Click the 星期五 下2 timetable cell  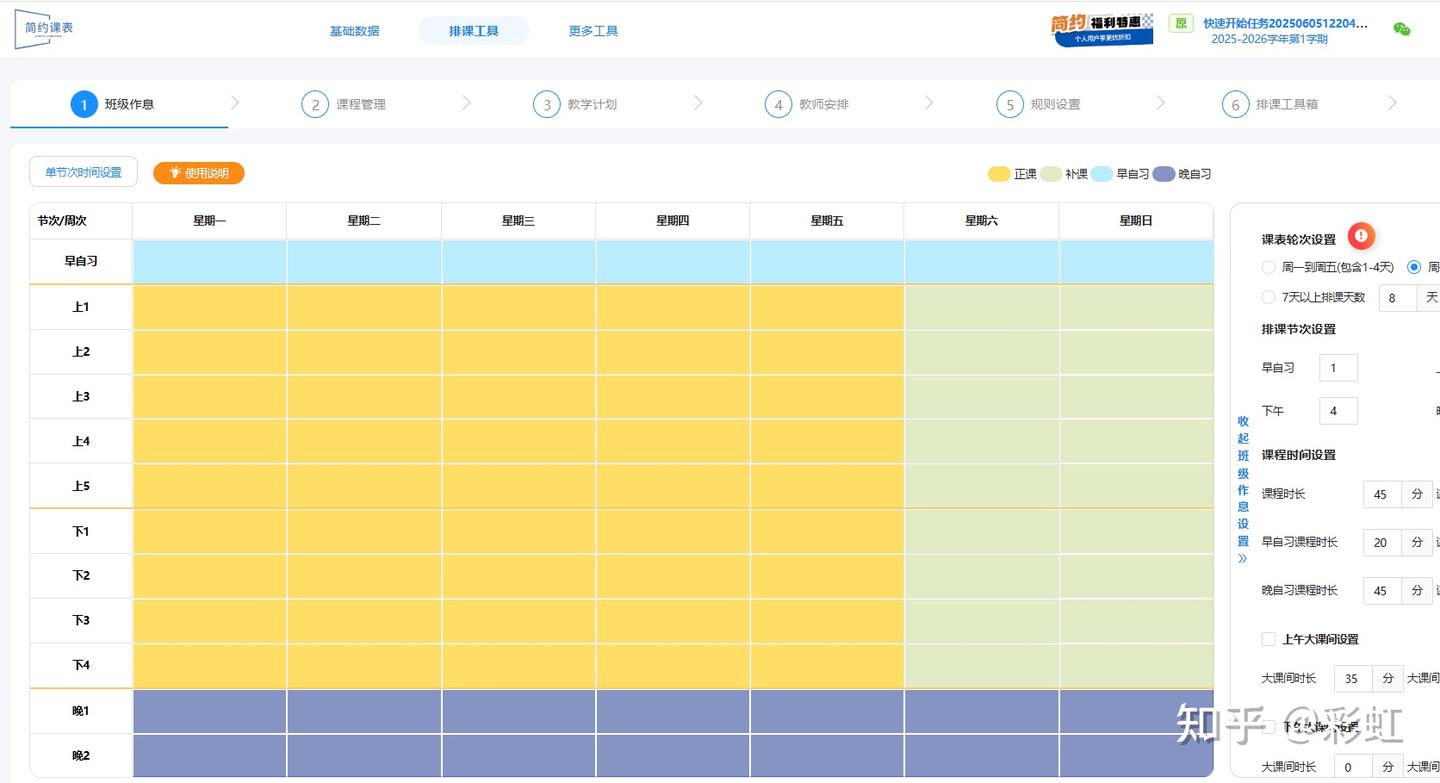[827, 575]
